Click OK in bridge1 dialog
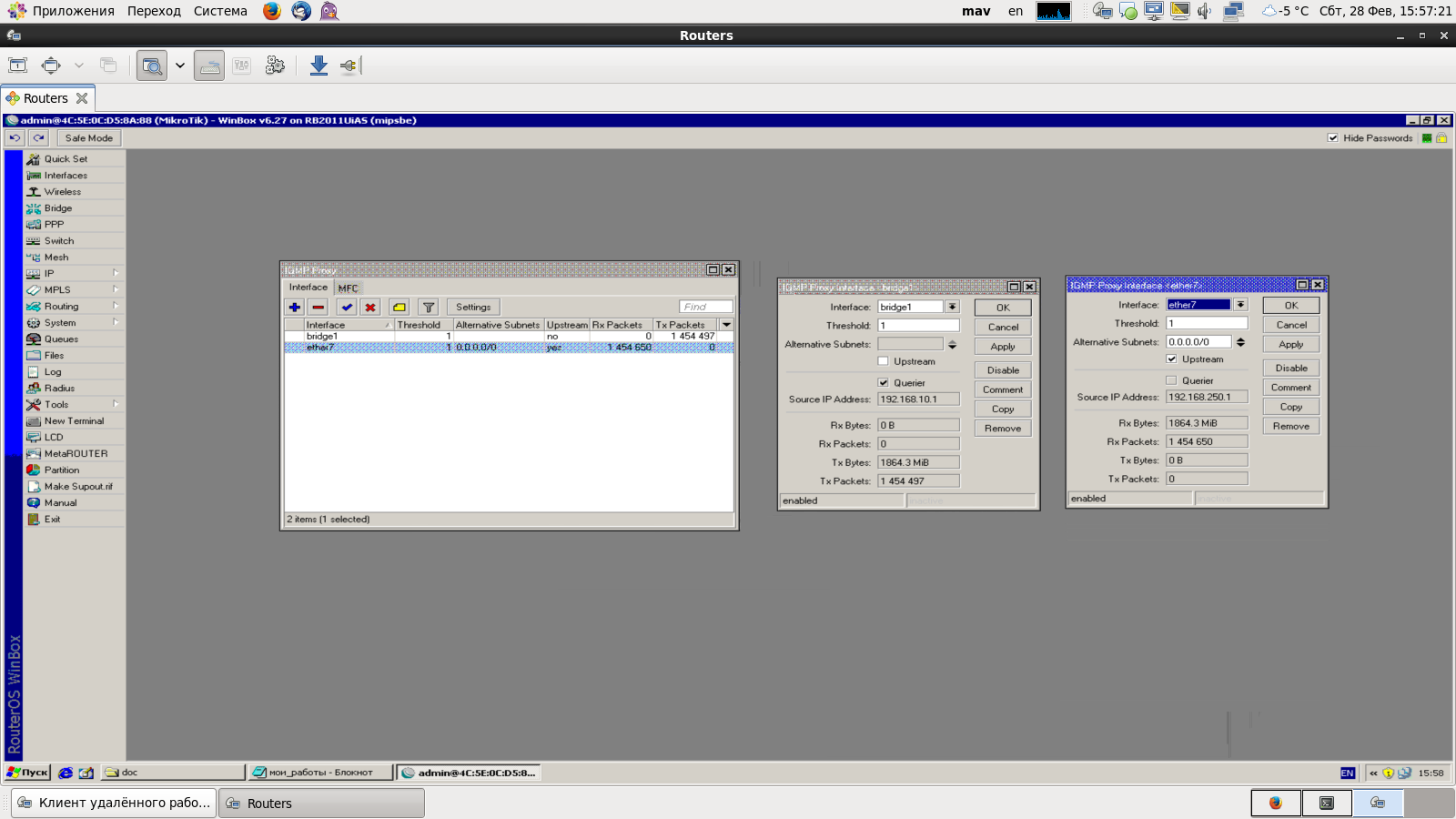 click(1003, 308)
